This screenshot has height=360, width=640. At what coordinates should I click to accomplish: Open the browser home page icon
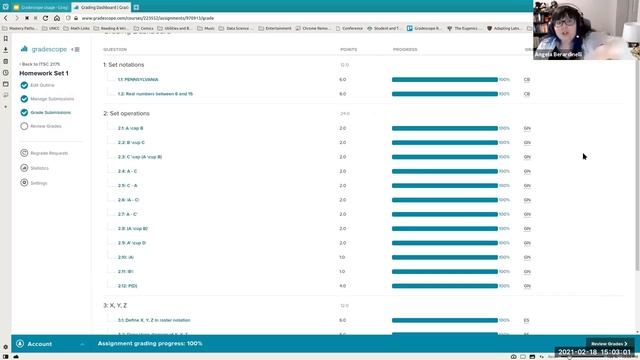(57, 18)
